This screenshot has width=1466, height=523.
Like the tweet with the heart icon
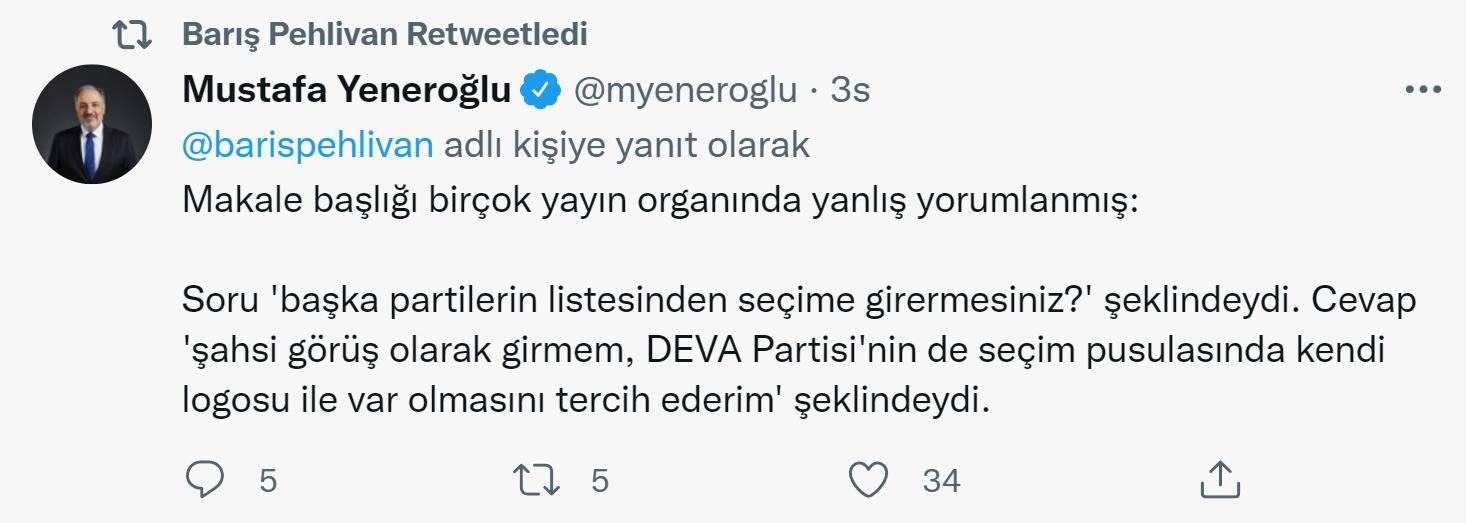868,481
